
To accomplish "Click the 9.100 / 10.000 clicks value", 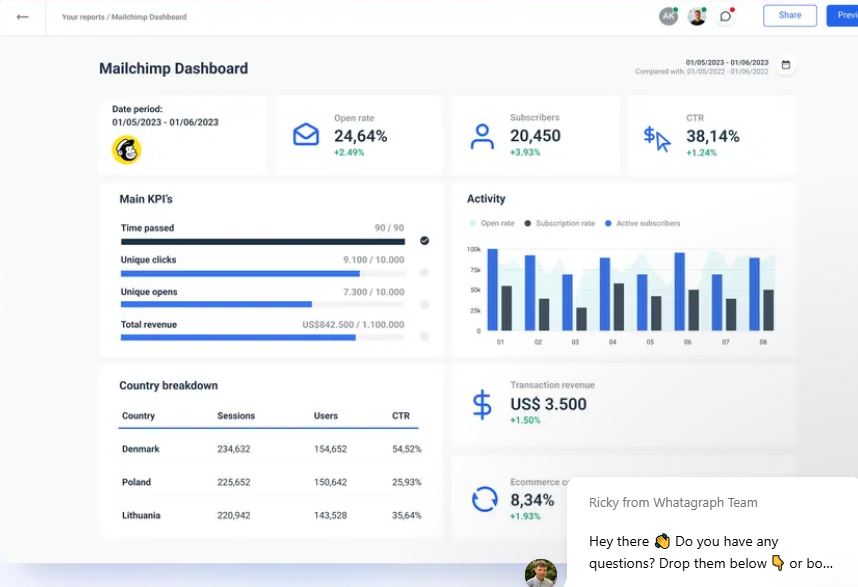I will pyautogui.click(x=374, y=260).
